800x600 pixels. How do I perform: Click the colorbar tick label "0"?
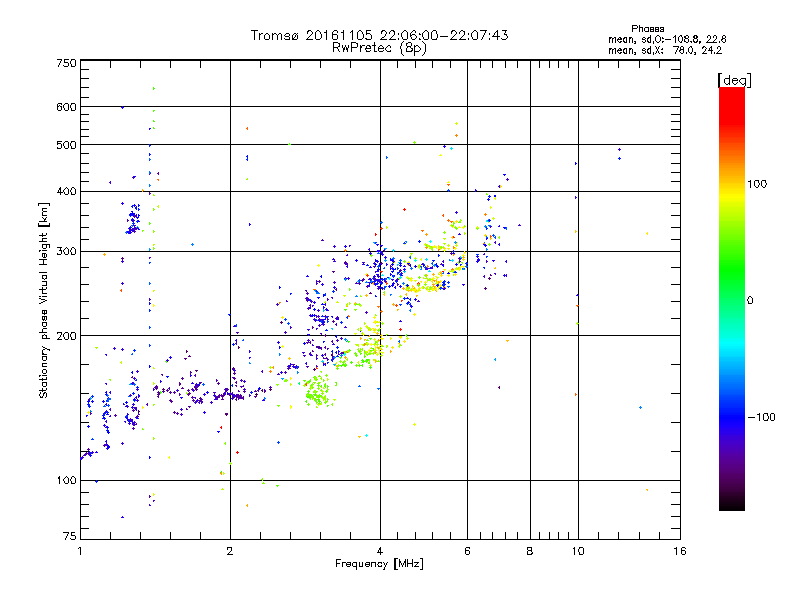click(750, 300)
